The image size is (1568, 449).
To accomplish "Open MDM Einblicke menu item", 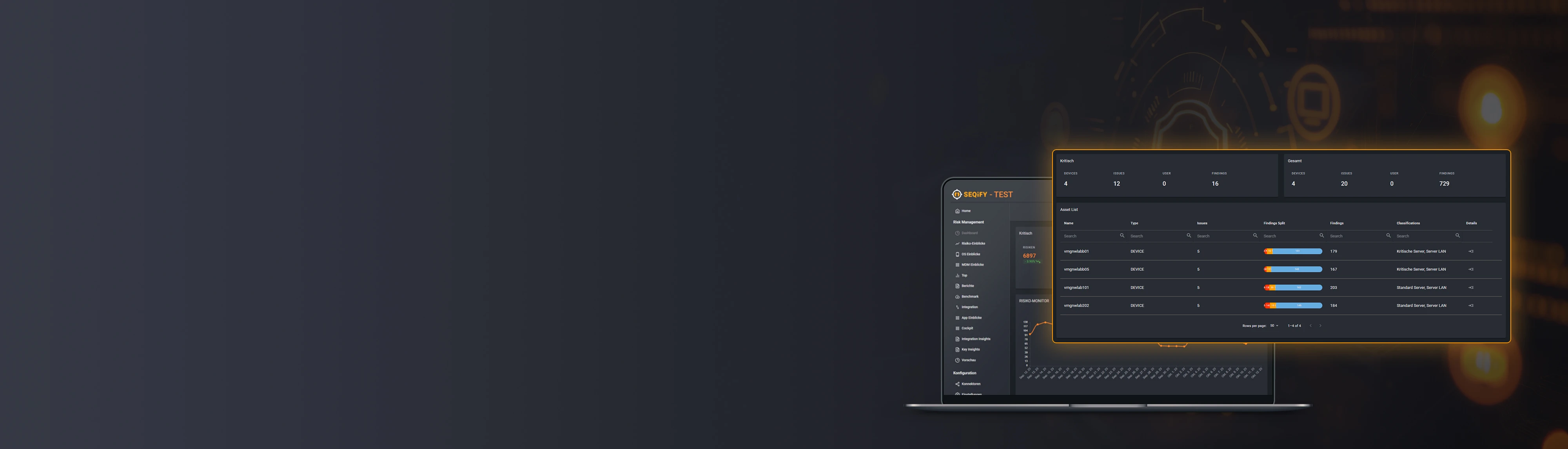I will 972,264.
